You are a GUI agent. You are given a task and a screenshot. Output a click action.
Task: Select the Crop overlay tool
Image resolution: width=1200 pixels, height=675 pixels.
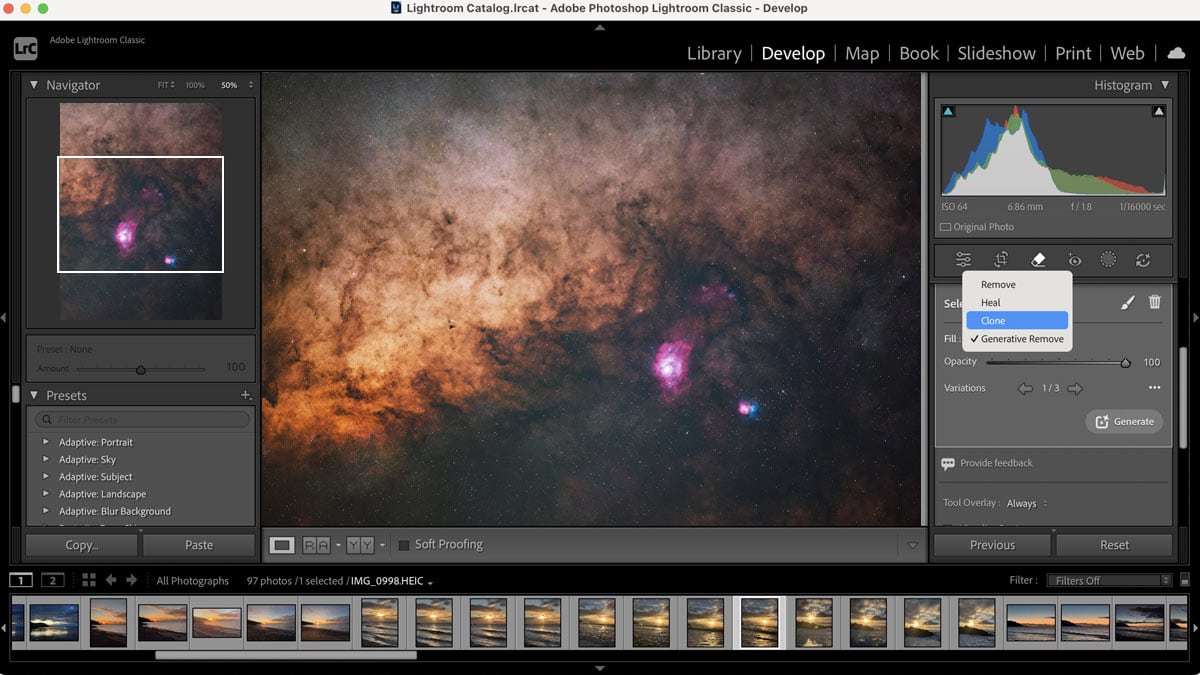coord(1001,260)
